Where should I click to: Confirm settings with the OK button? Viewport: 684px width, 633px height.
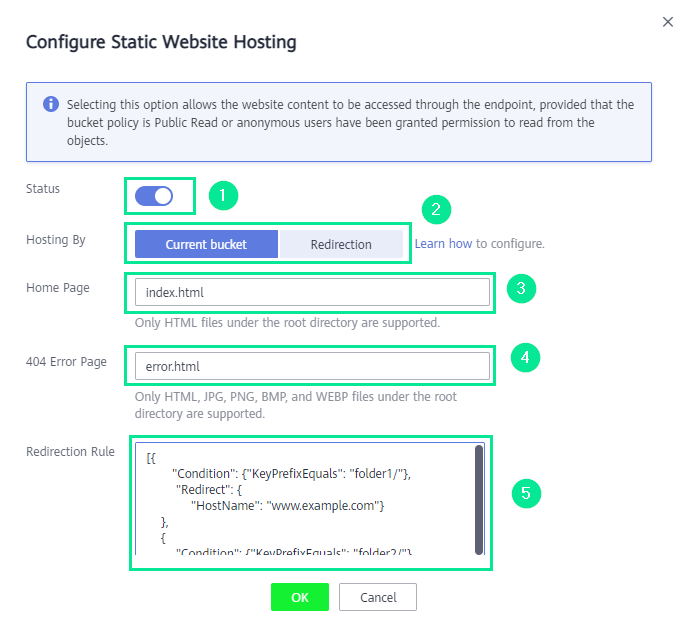coord(300,597)
